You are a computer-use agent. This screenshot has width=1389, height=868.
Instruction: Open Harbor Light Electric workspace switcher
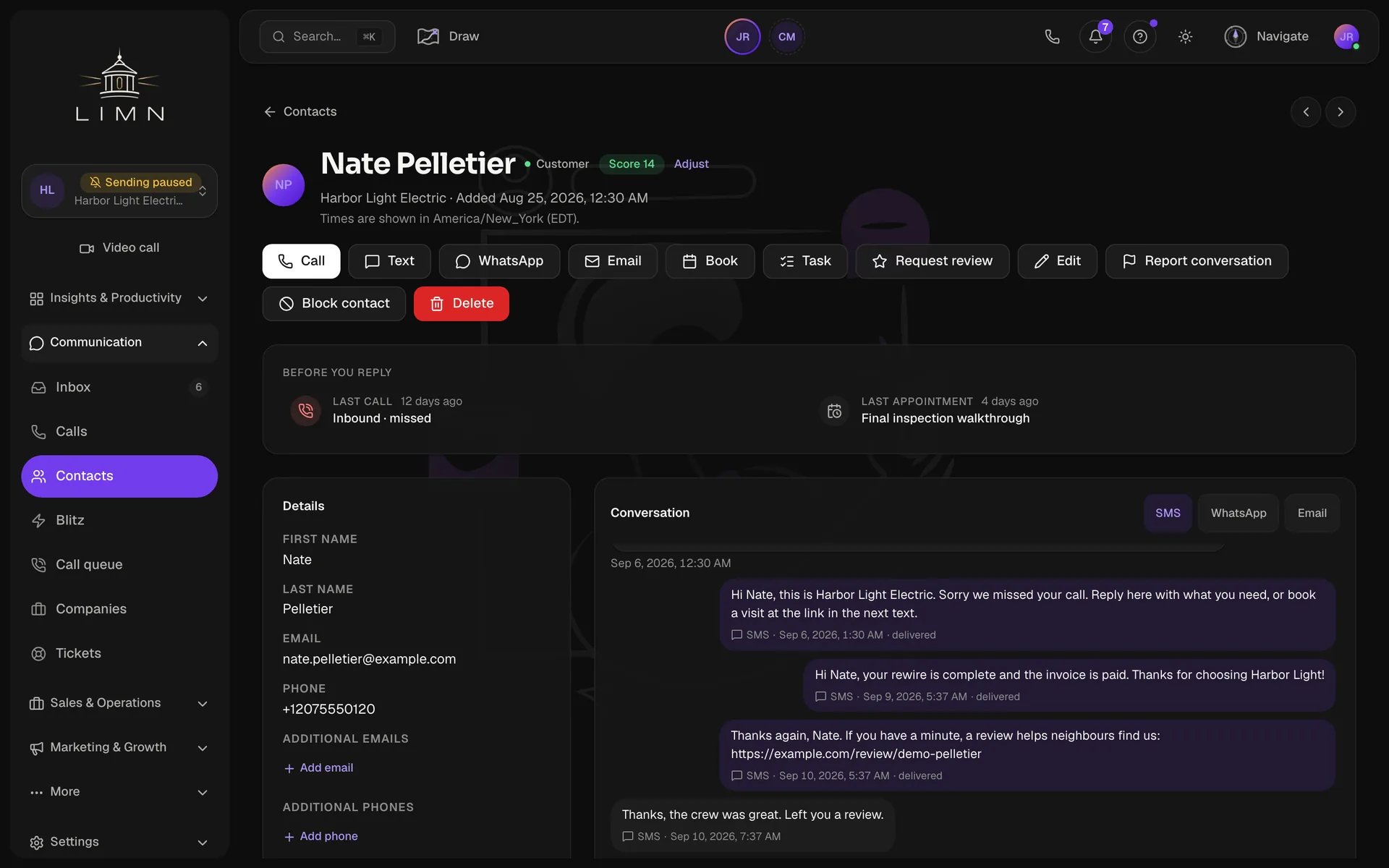click(x=119, y=191)
